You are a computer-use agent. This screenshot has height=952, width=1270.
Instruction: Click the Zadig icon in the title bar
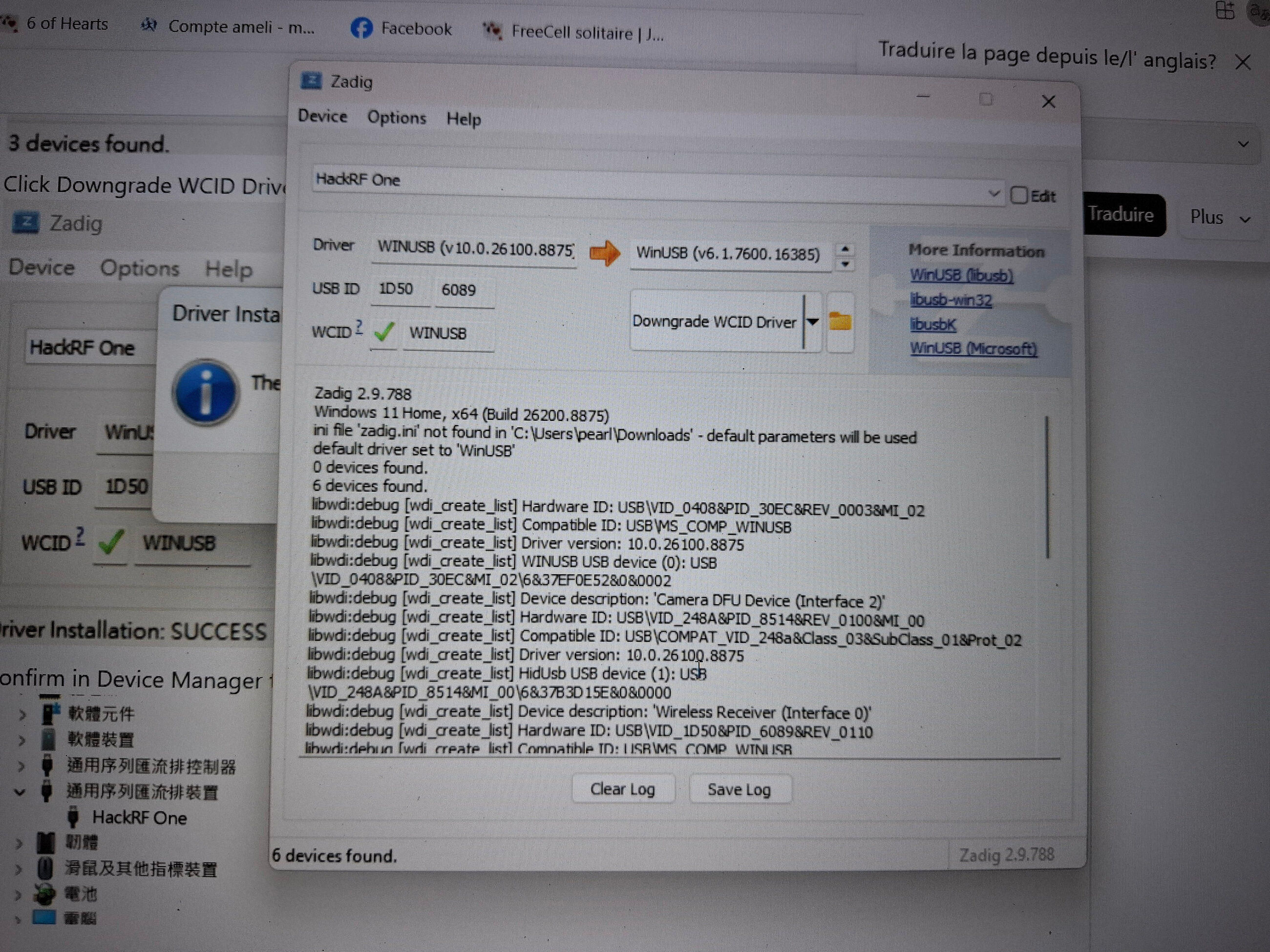(311, 81)
